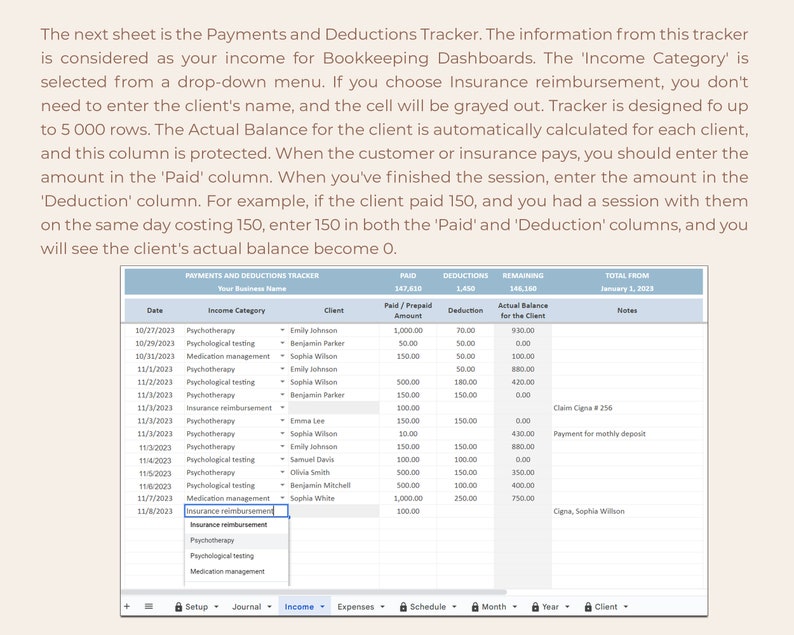Screen dimensions: 794x635
Task: Expand Schedule tab options arrow
Action: pos(454,607)
